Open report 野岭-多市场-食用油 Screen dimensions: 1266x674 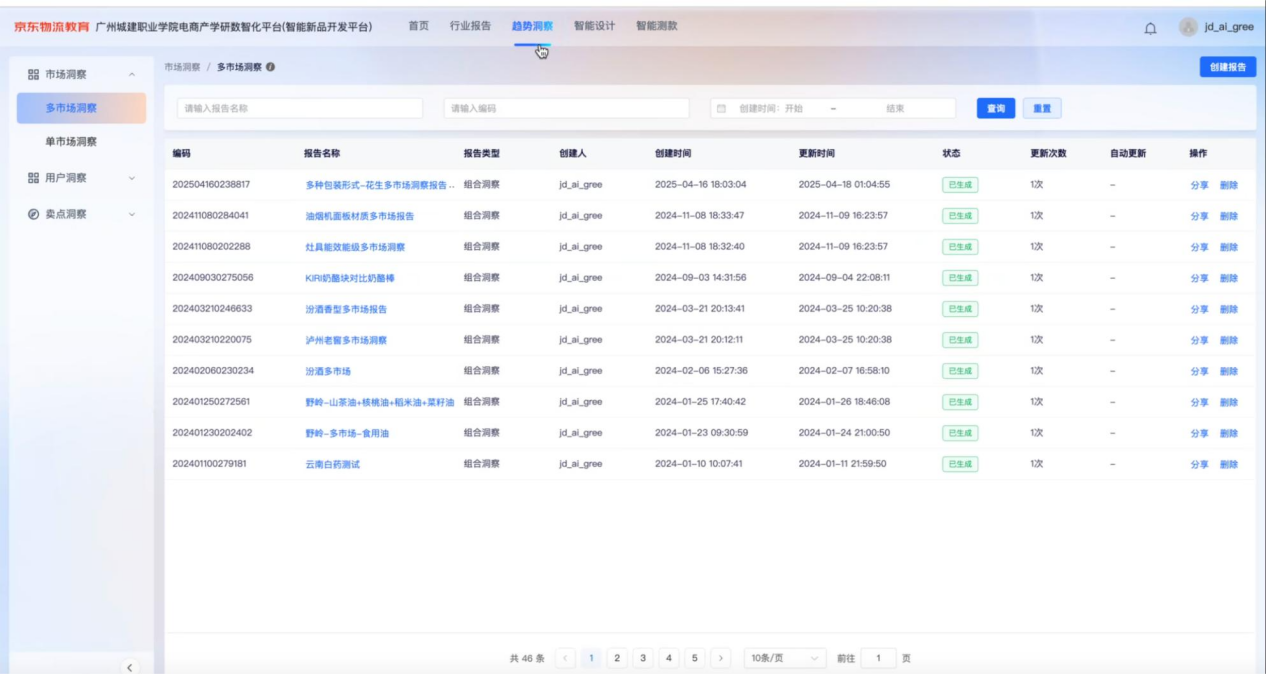(347, 433)
